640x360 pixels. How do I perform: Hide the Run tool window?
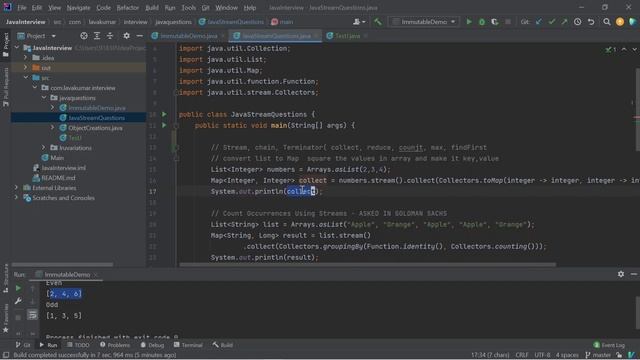click(633, 274)
